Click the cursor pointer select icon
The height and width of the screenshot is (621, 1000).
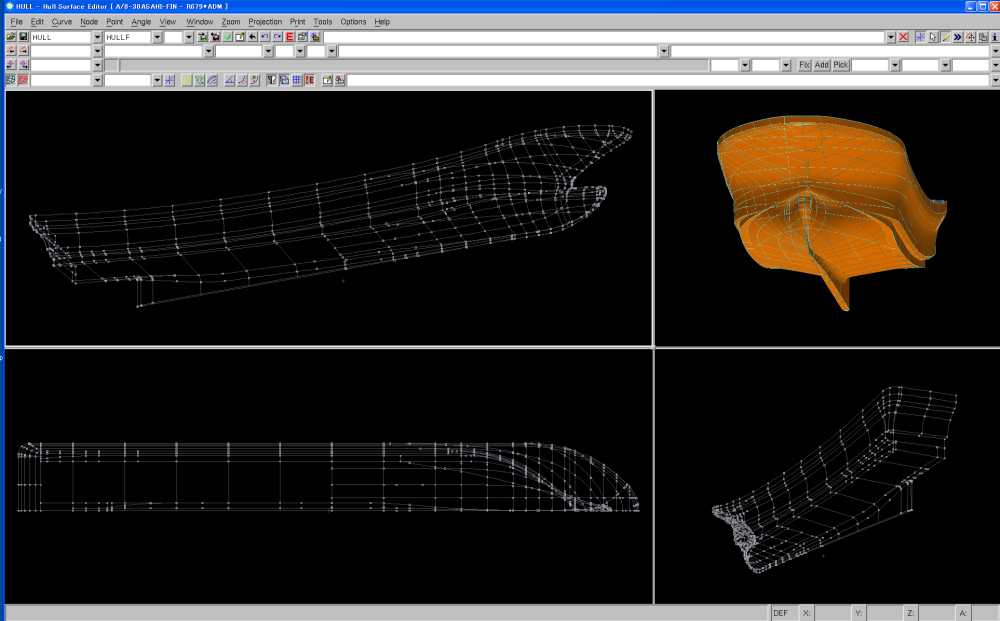933,37
